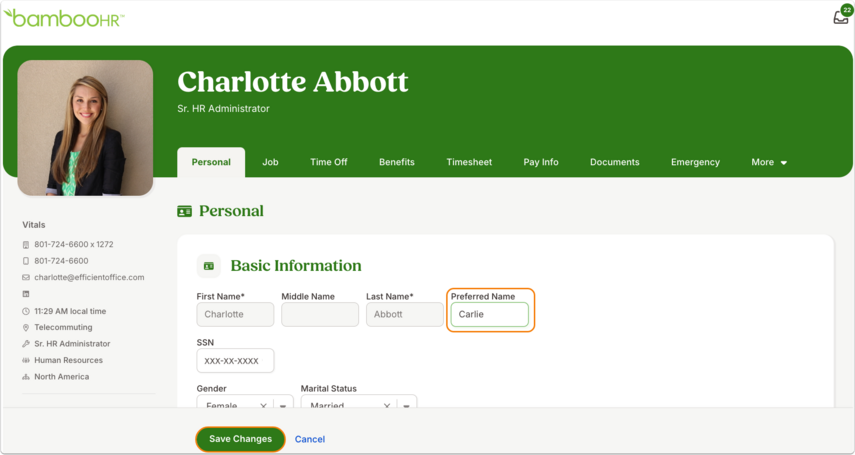Focus the Middle Name field
This screenshot has height=455, width=855.
[x=320, y=314]
